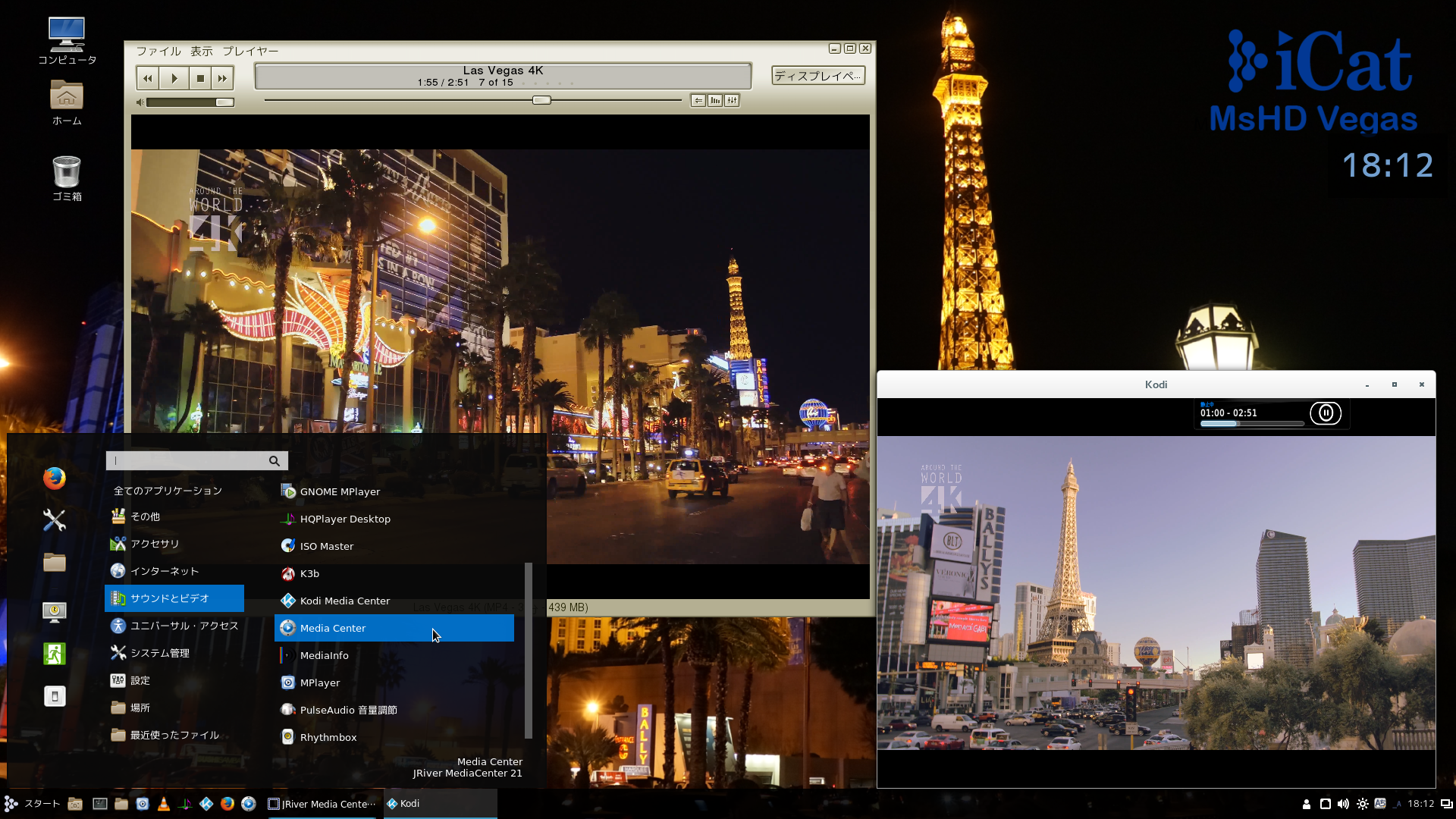Stop playback in JRiver Media Center

[200, 78]
